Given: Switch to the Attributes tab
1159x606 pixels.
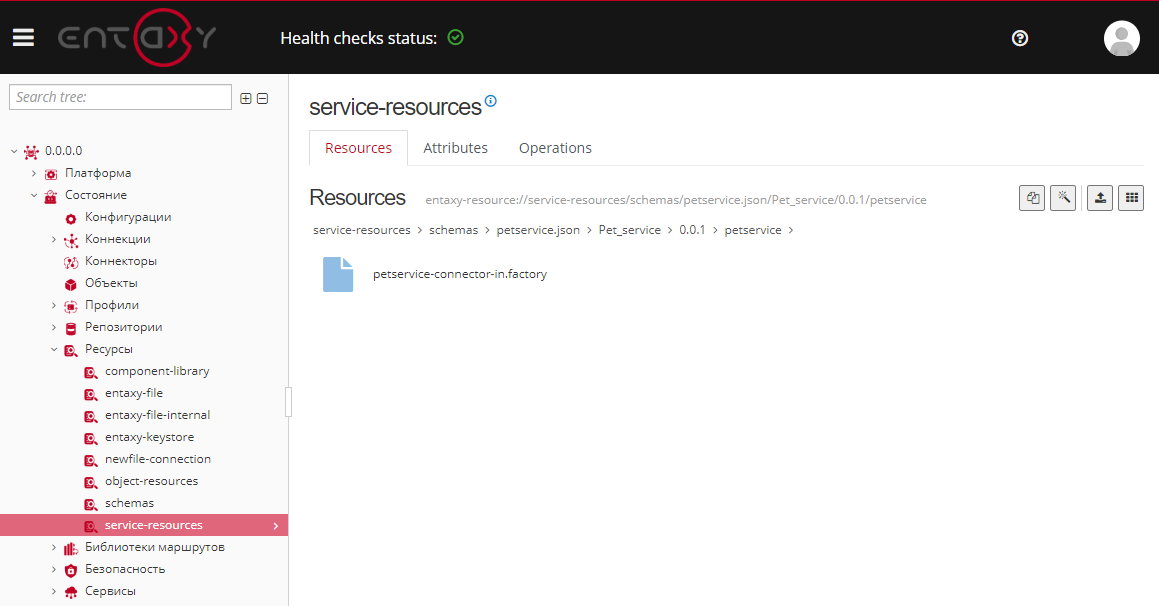Looking at the screenshot, I should coord(455,148).
